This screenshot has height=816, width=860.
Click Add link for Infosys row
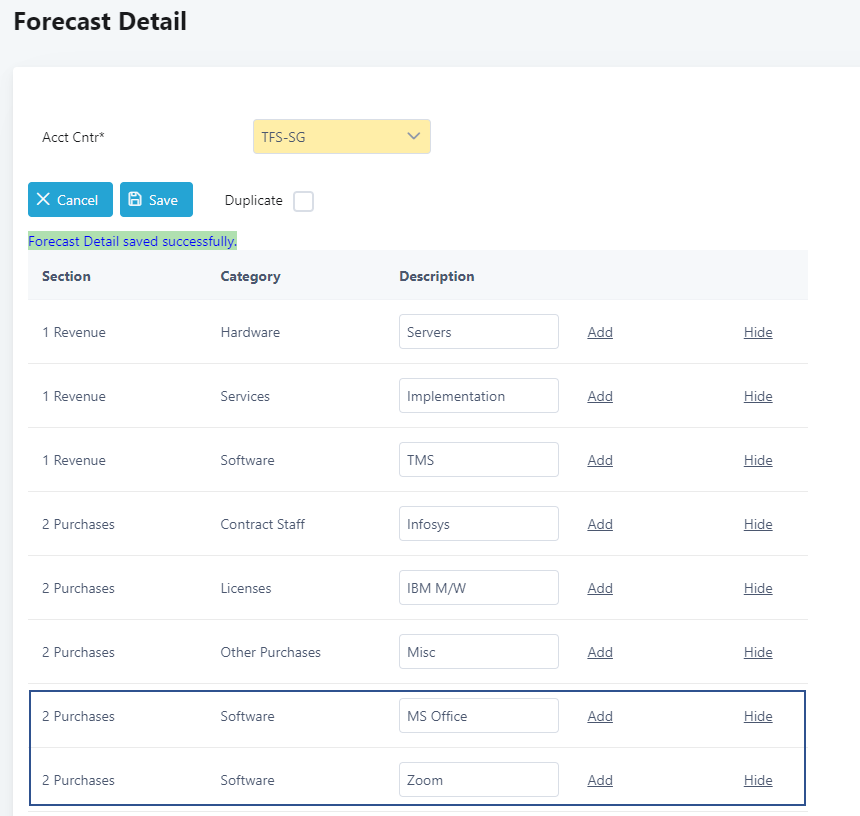pyautogui.click(x=600, y=524)
